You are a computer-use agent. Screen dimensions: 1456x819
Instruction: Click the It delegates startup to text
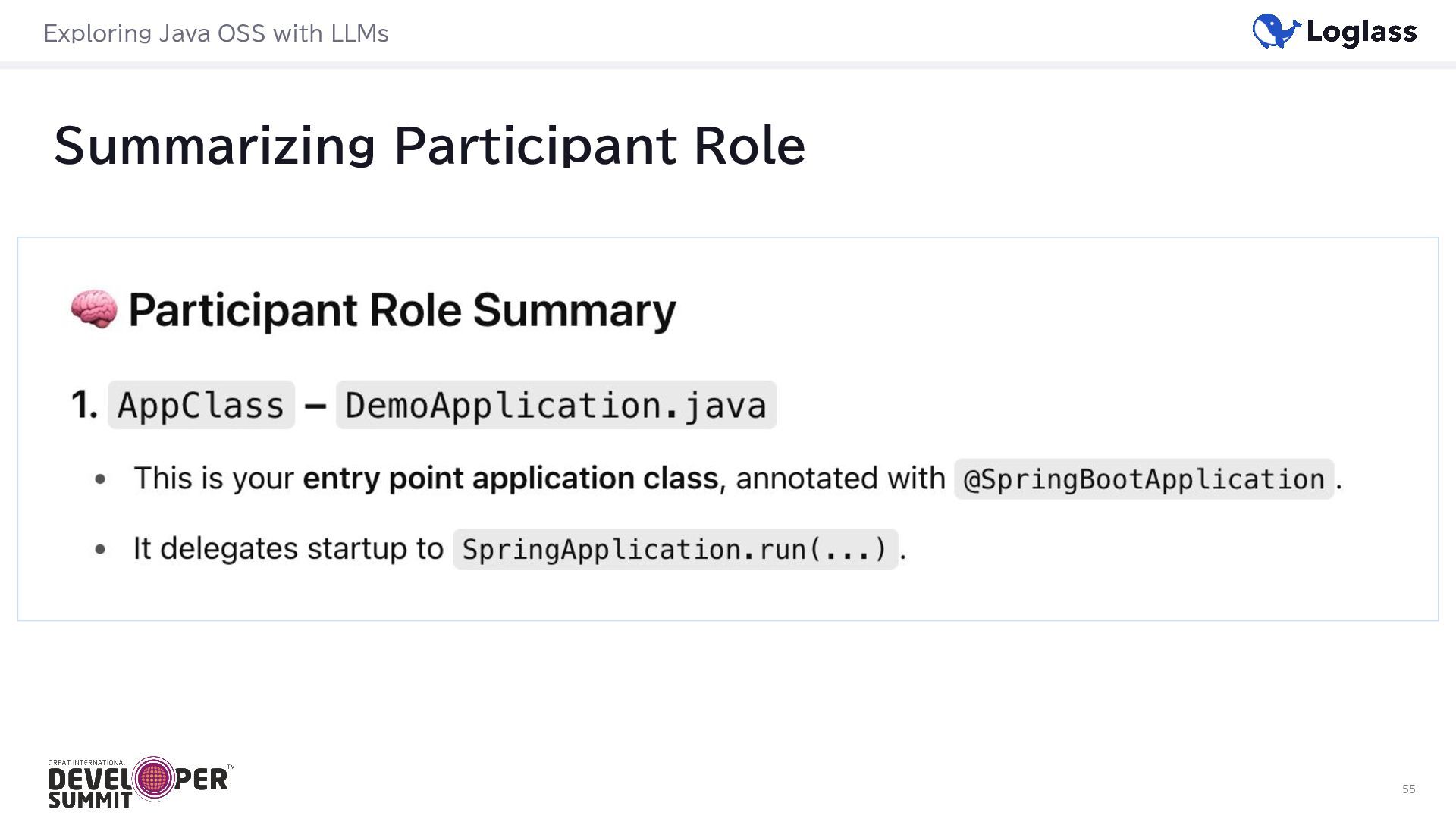(288, 548)
